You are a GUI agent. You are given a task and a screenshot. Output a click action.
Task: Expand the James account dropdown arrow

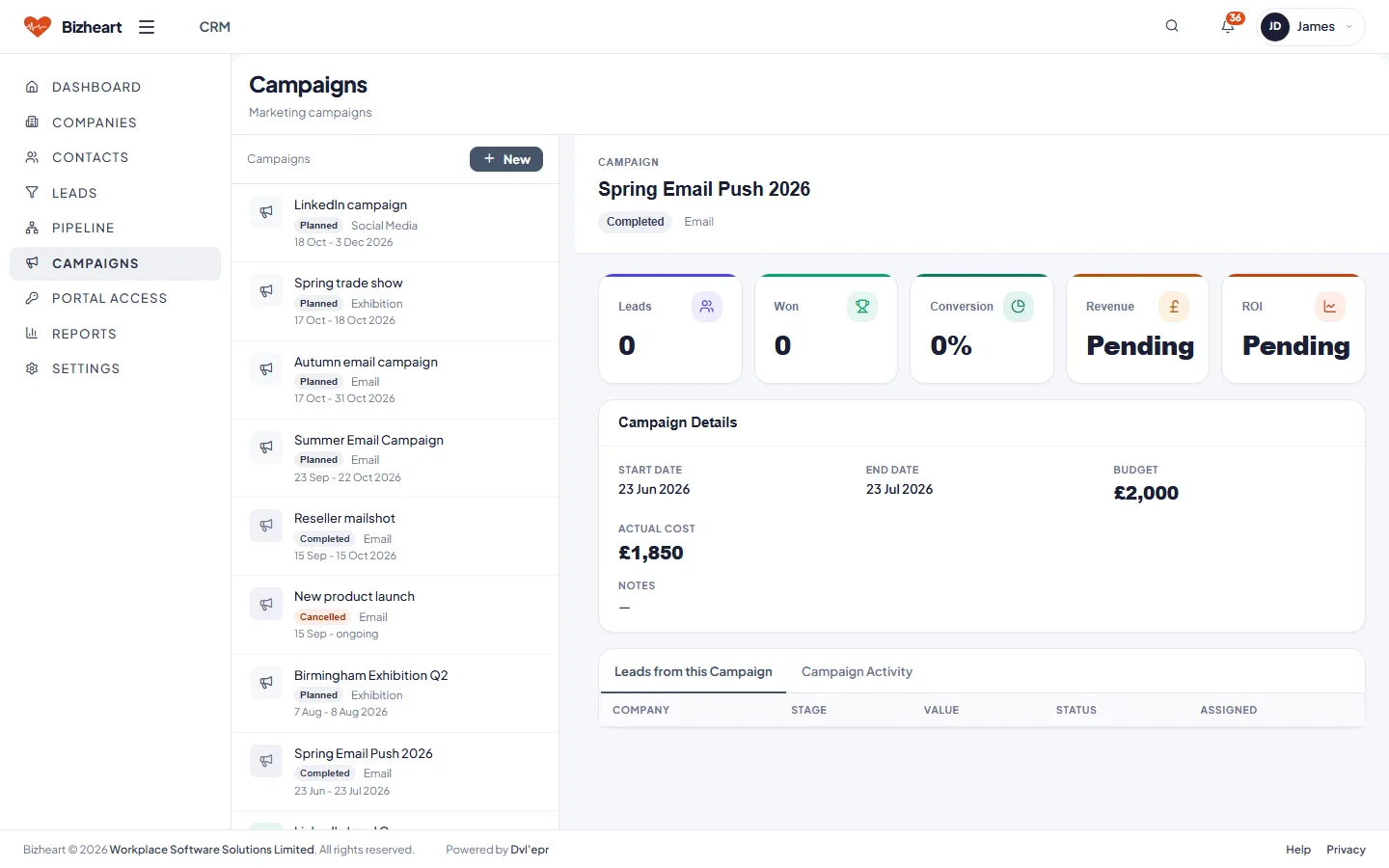(1348, 27)
